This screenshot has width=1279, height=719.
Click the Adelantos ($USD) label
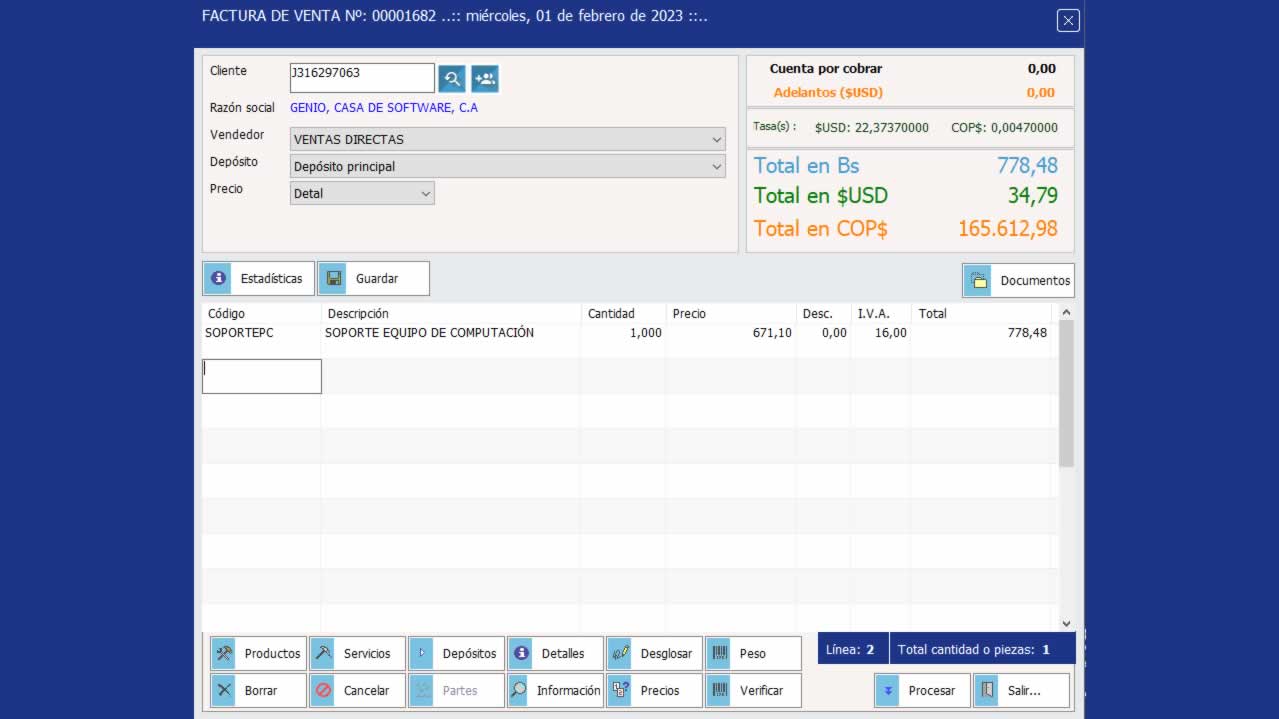pos(828,93)
